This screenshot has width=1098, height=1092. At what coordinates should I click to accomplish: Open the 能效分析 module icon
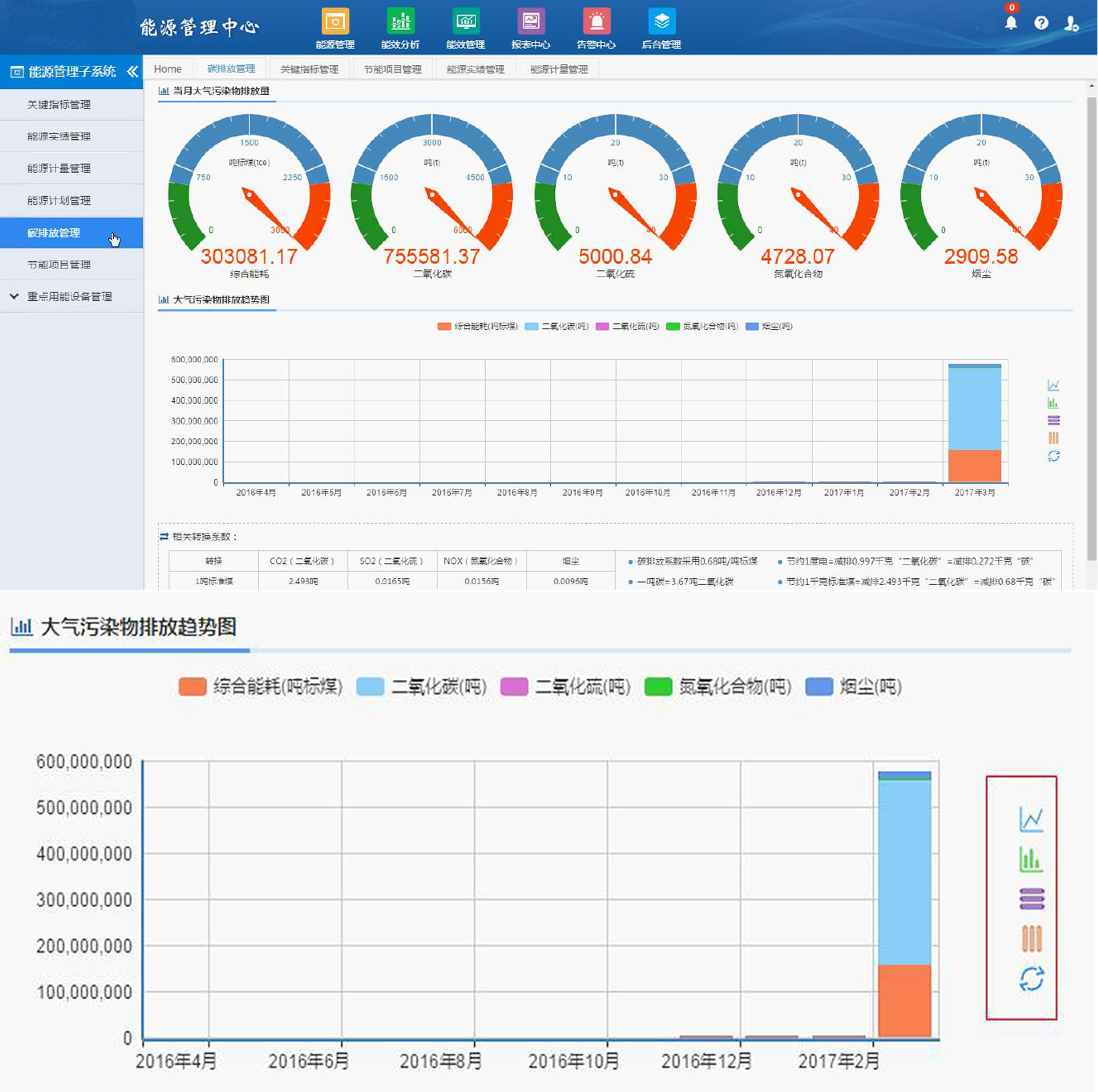pos(400,22)
